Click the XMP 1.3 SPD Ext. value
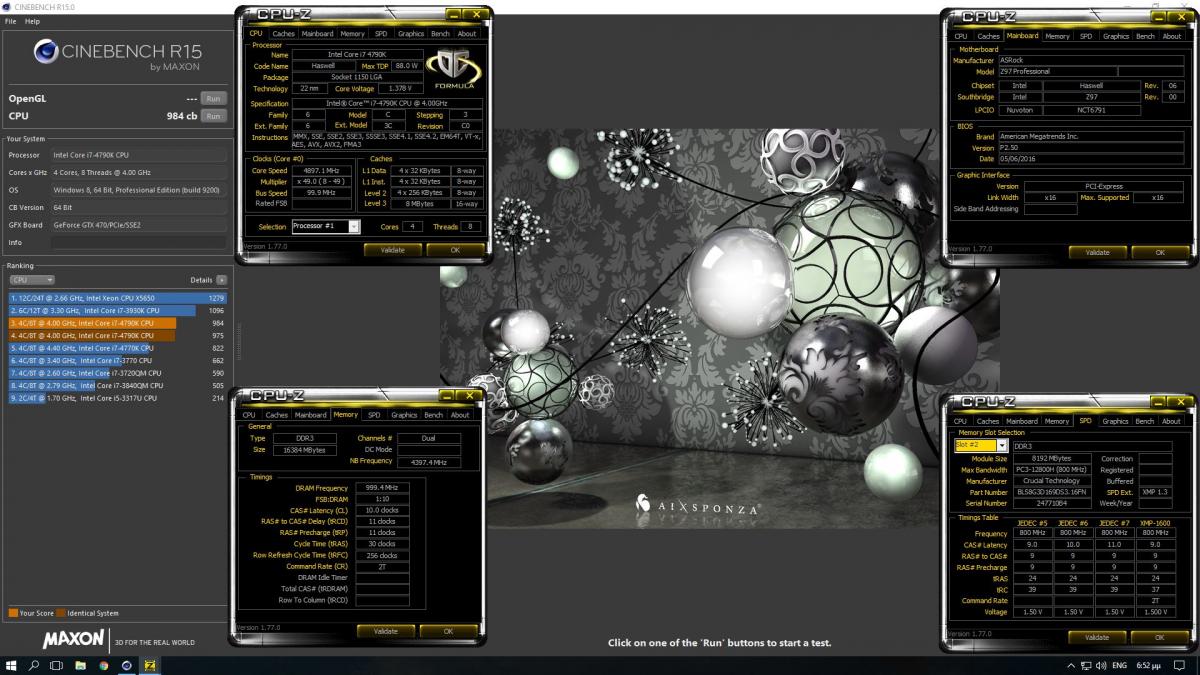Viewport: 1200px width, 675px height. [1156, 491]
